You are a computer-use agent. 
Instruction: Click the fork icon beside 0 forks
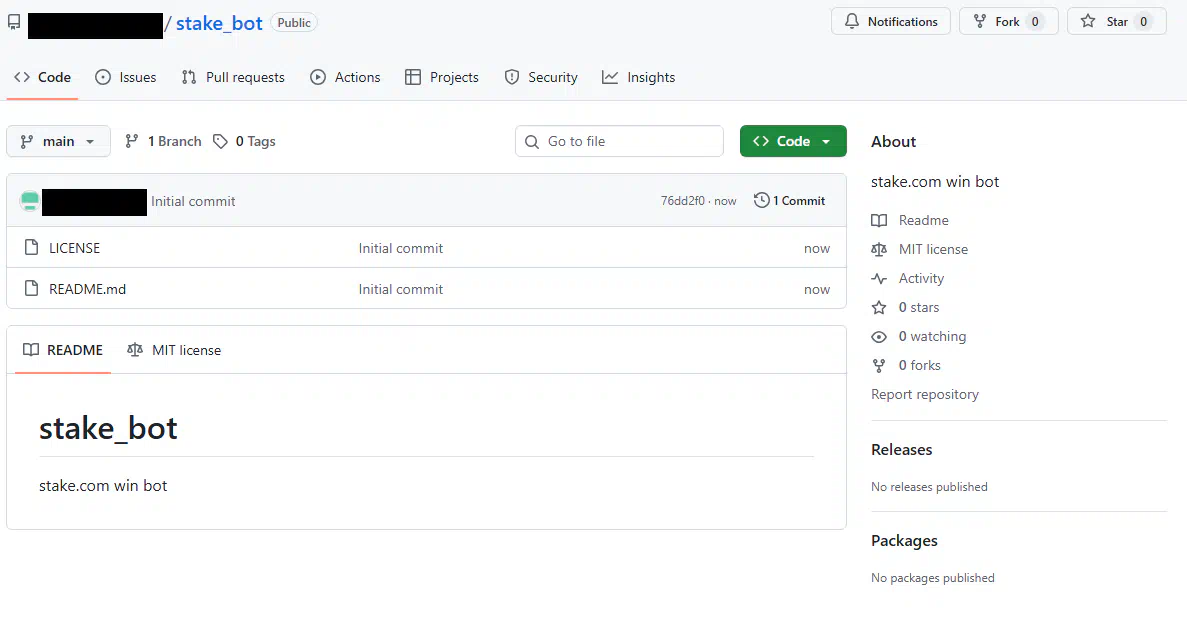[879, 365]
